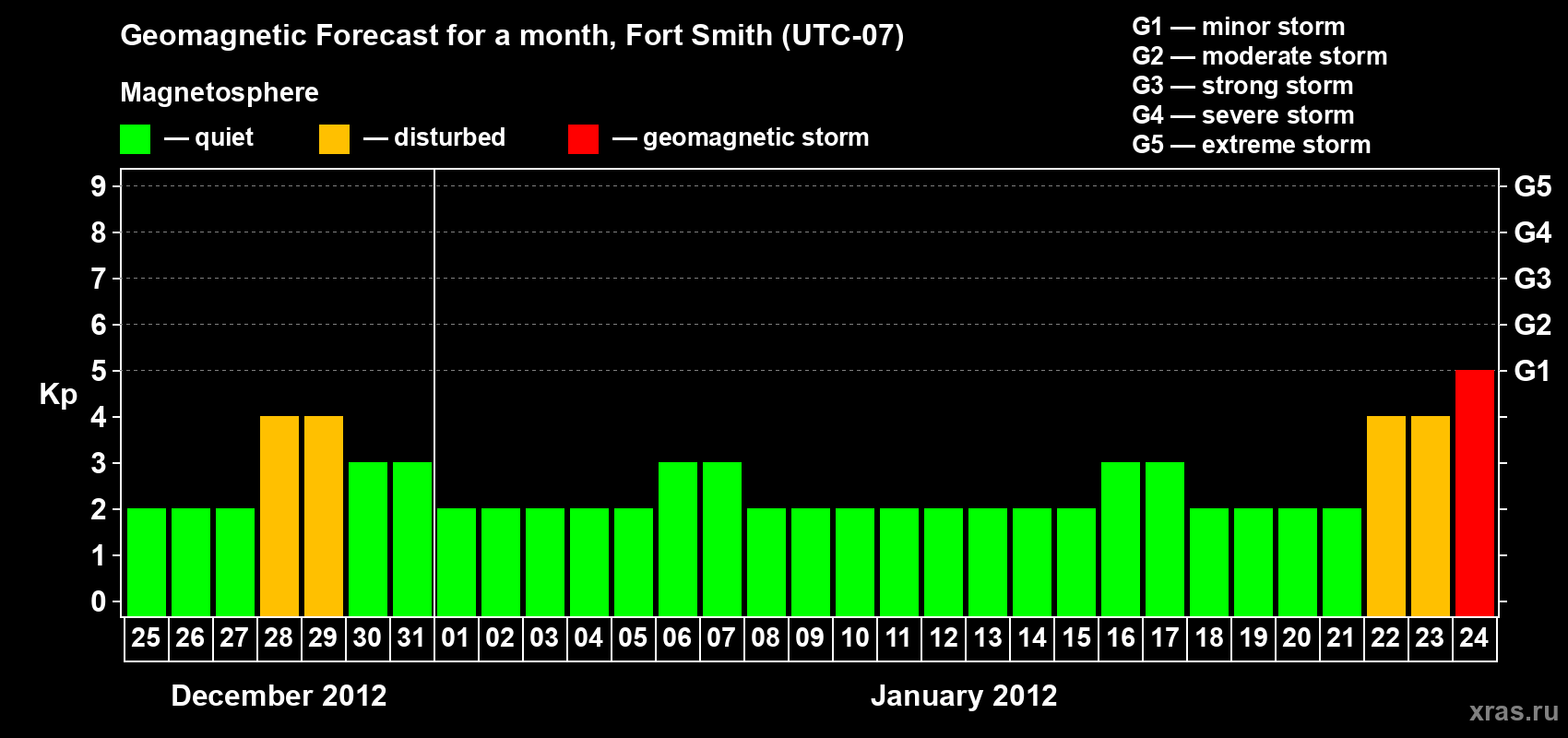
Task: Click the '— disturbed' legend label
Action: (434, 137)
